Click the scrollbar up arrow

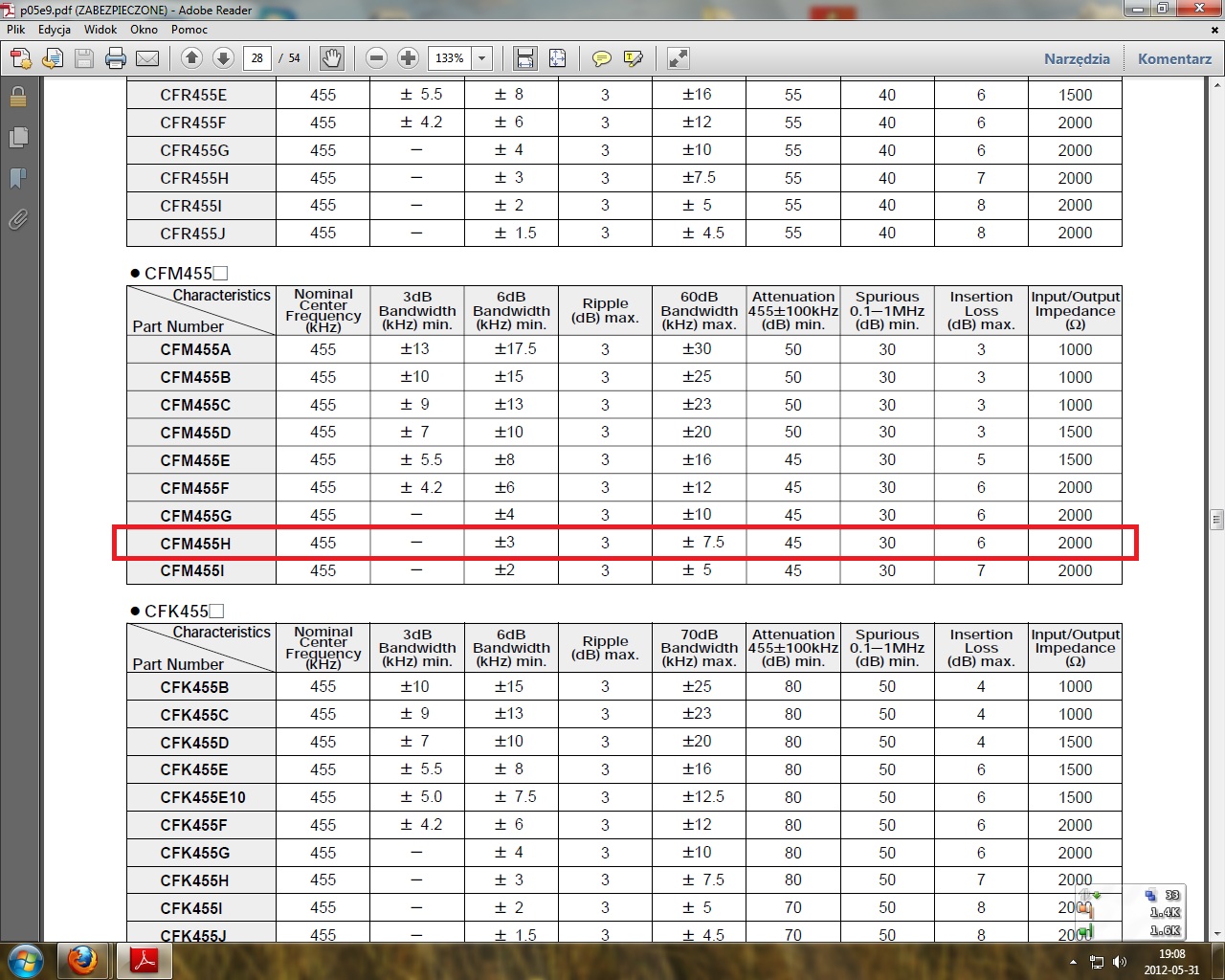coord(1217,85)
